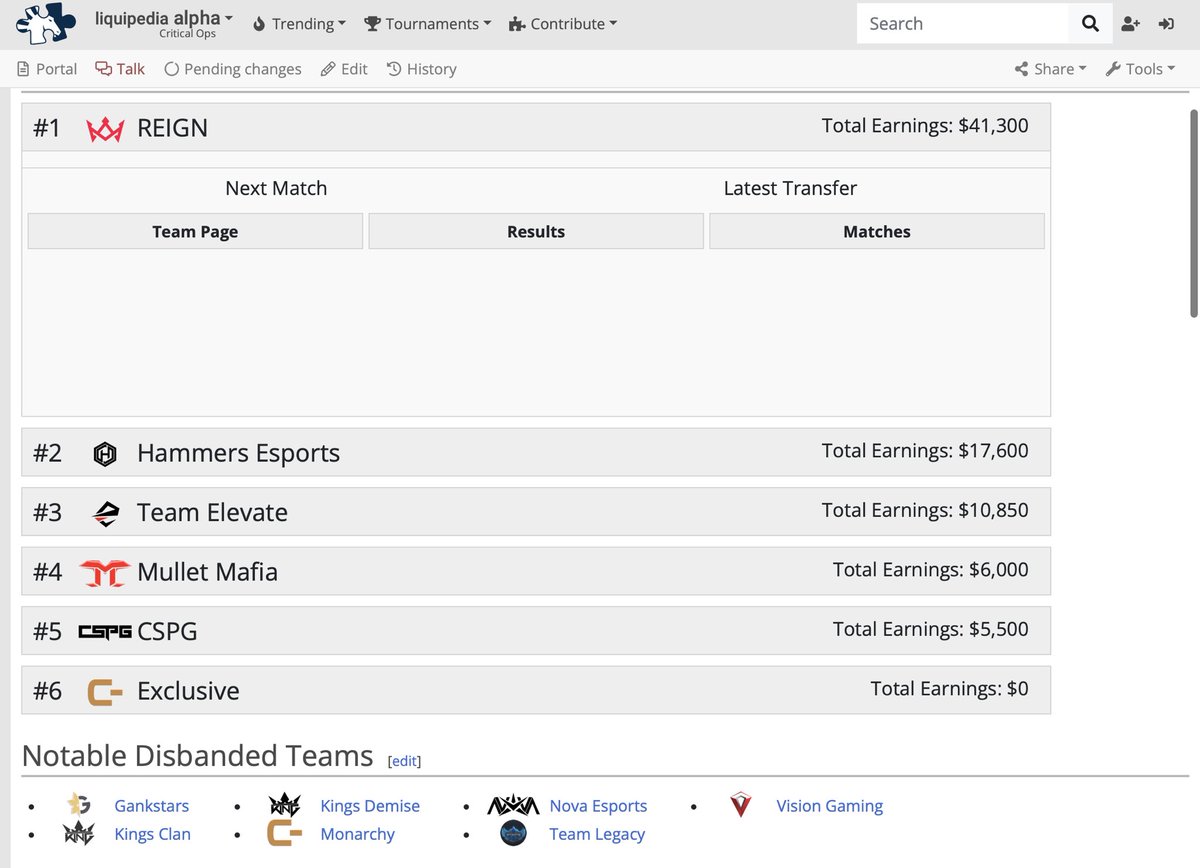
Task: Open the create account icon
Action: [1131, 24]
